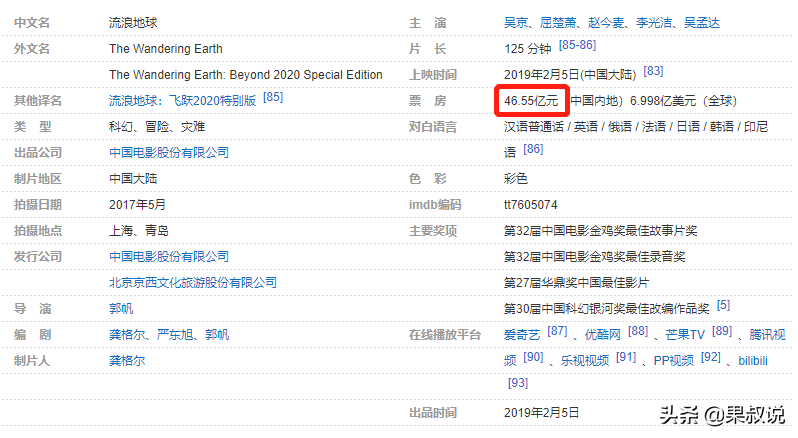Viewport: 798px width, 438px height.
Task: Click the 汉语普通话 dialogue language text
Action: tap(534, 127)
